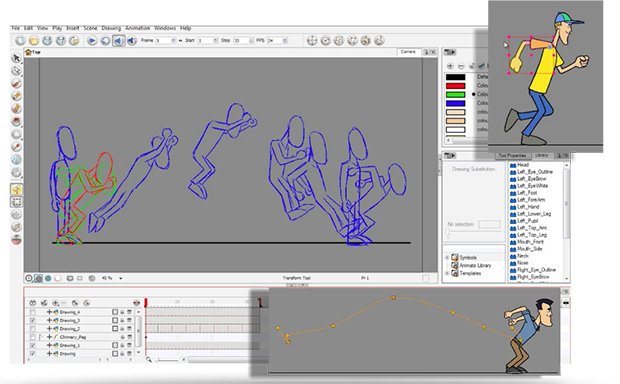620x384 pixels.
Task: Click the Add Layer plus icon in timeline
Action: (55, 303)
